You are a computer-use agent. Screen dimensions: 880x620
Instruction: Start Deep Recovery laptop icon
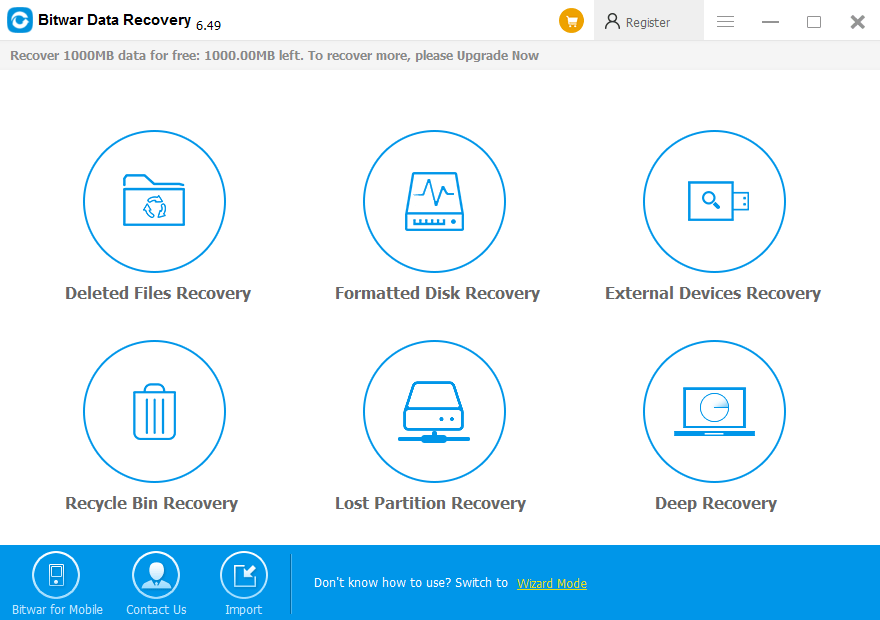[714, 411]
